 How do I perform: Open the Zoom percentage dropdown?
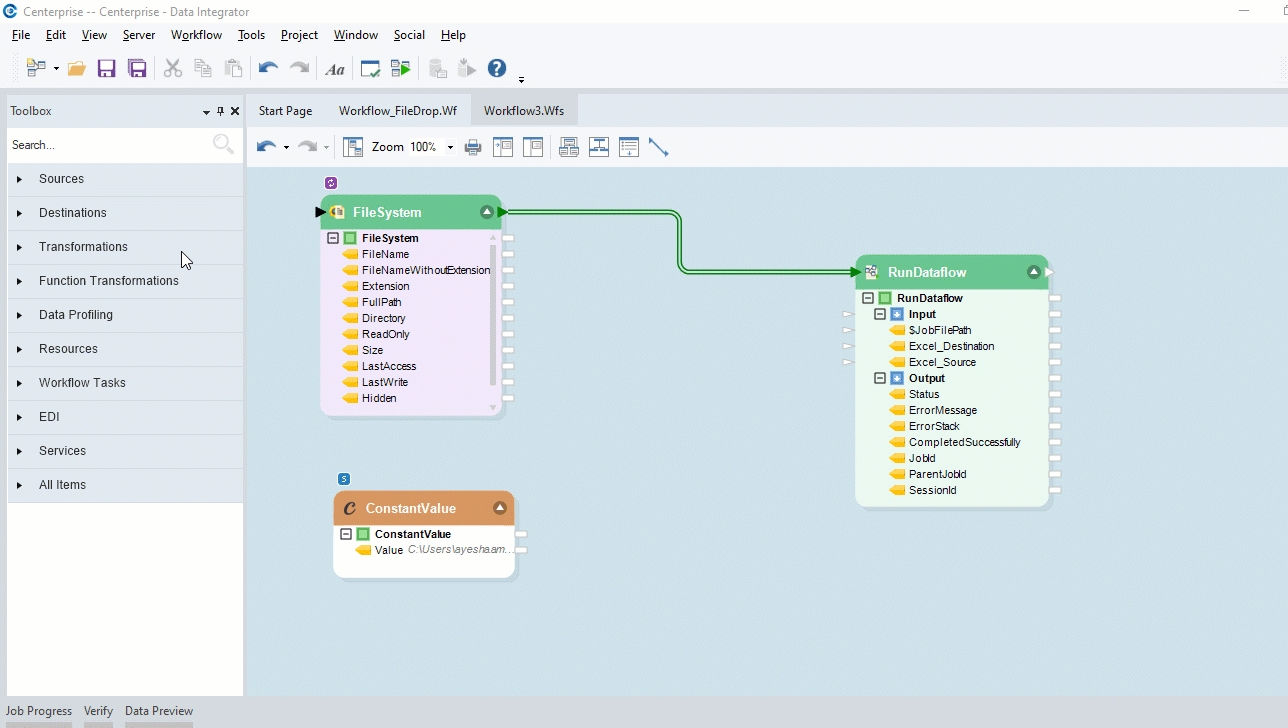pos(450,147)
